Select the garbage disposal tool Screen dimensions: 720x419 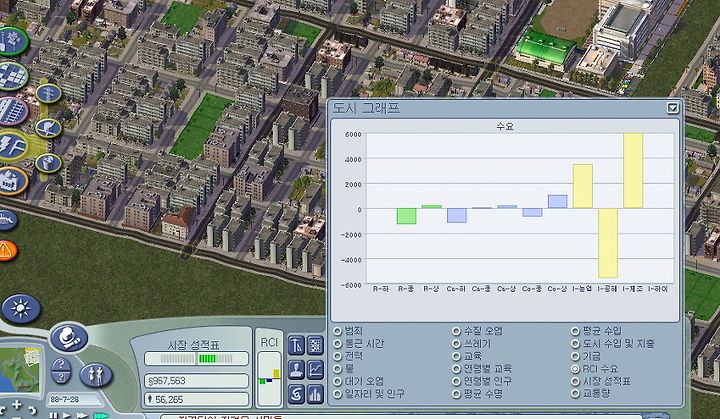48,163
